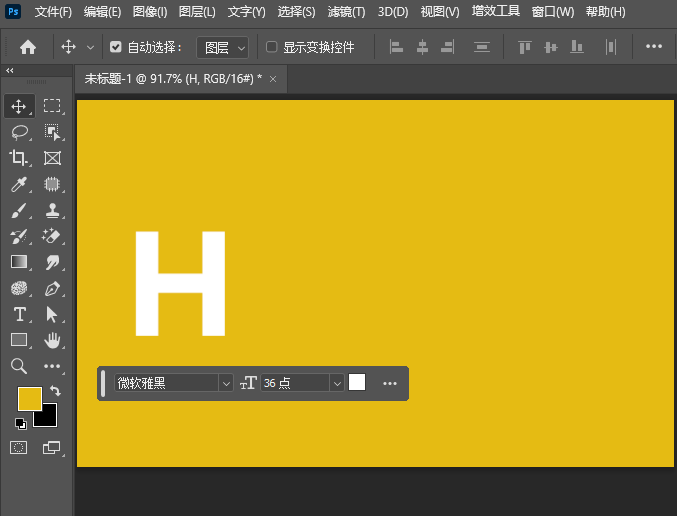Uncheck the 自动选择 checkbox
677x516 pixels.
[115, 47]
